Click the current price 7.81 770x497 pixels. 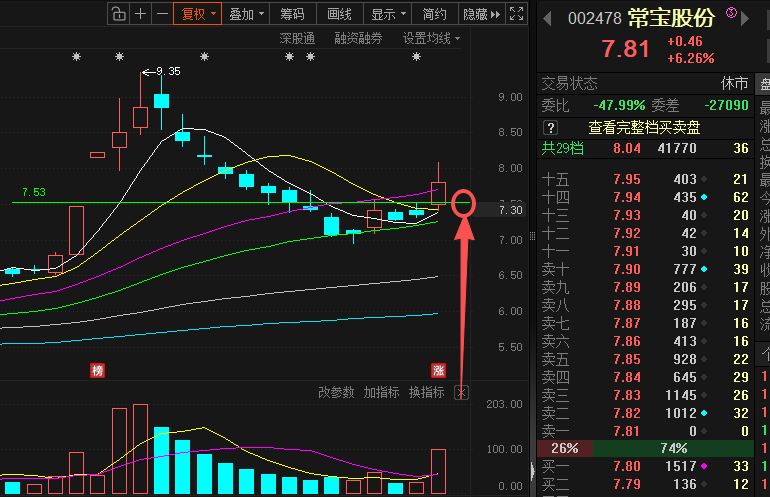[626, 49]
